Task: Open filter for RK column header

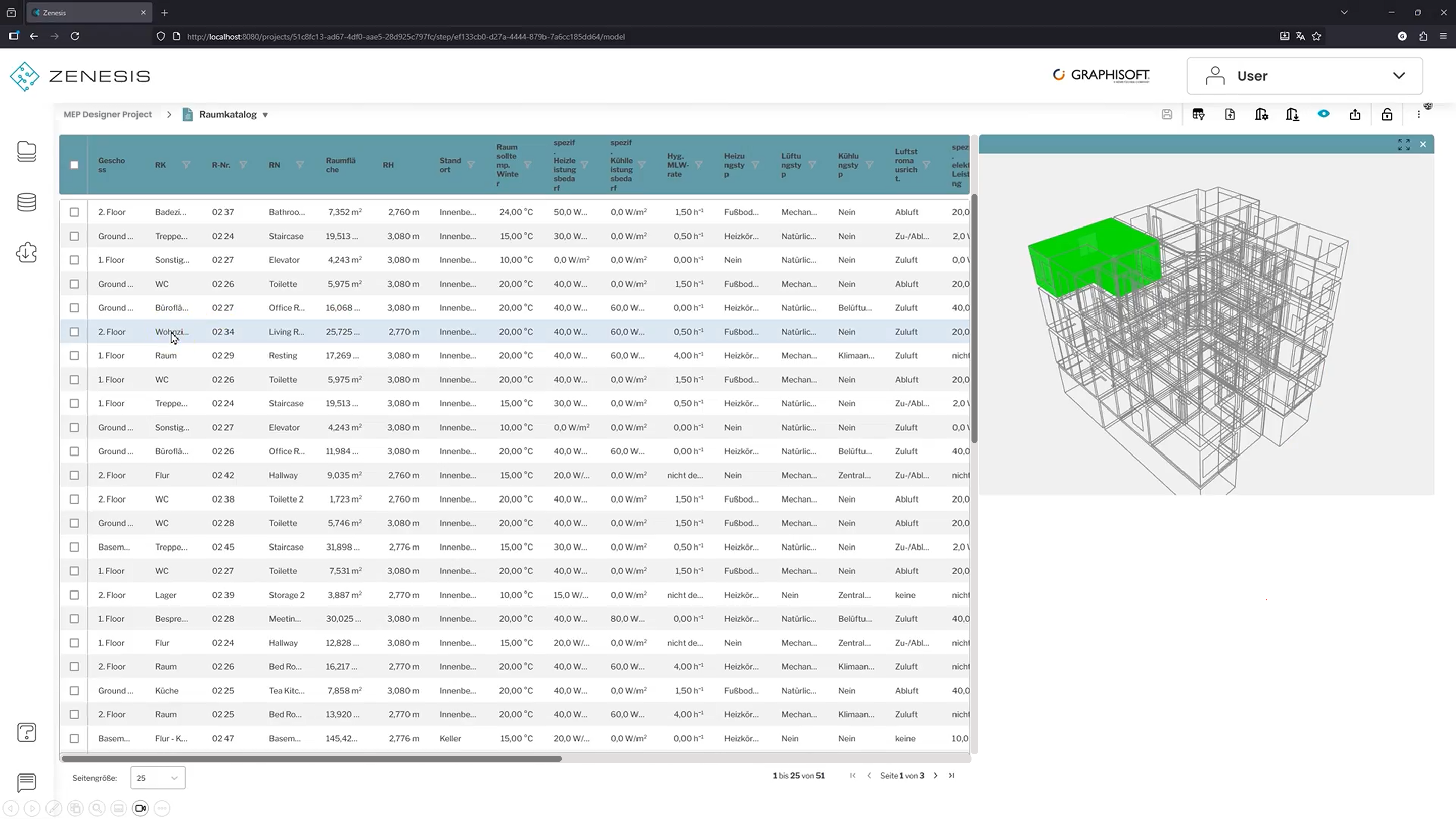Action: click(x=186, y=165)
